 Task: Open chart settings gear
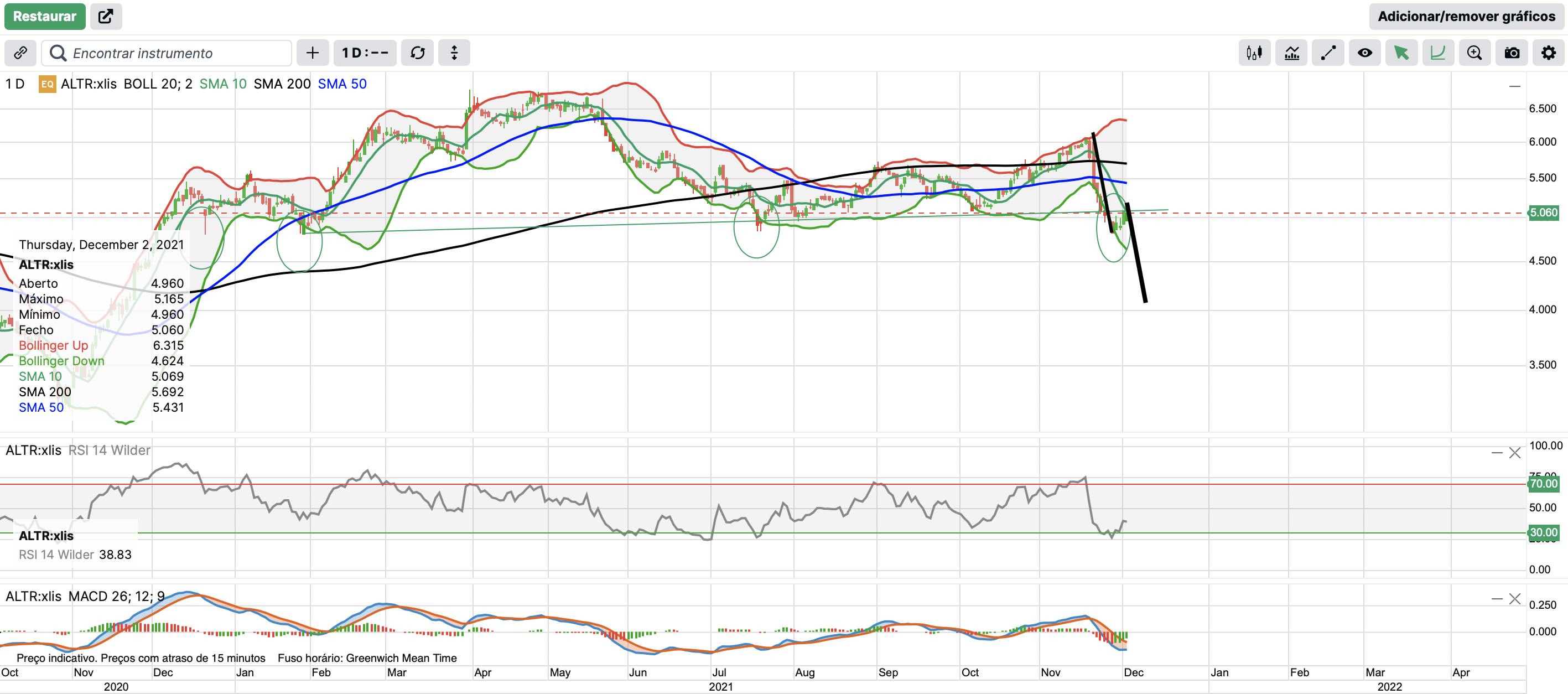[1548, 53]
